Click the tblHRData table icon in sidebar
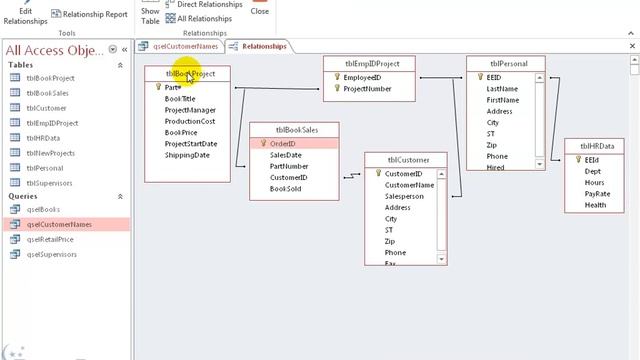The image size is (640, 360). point(15,138)
